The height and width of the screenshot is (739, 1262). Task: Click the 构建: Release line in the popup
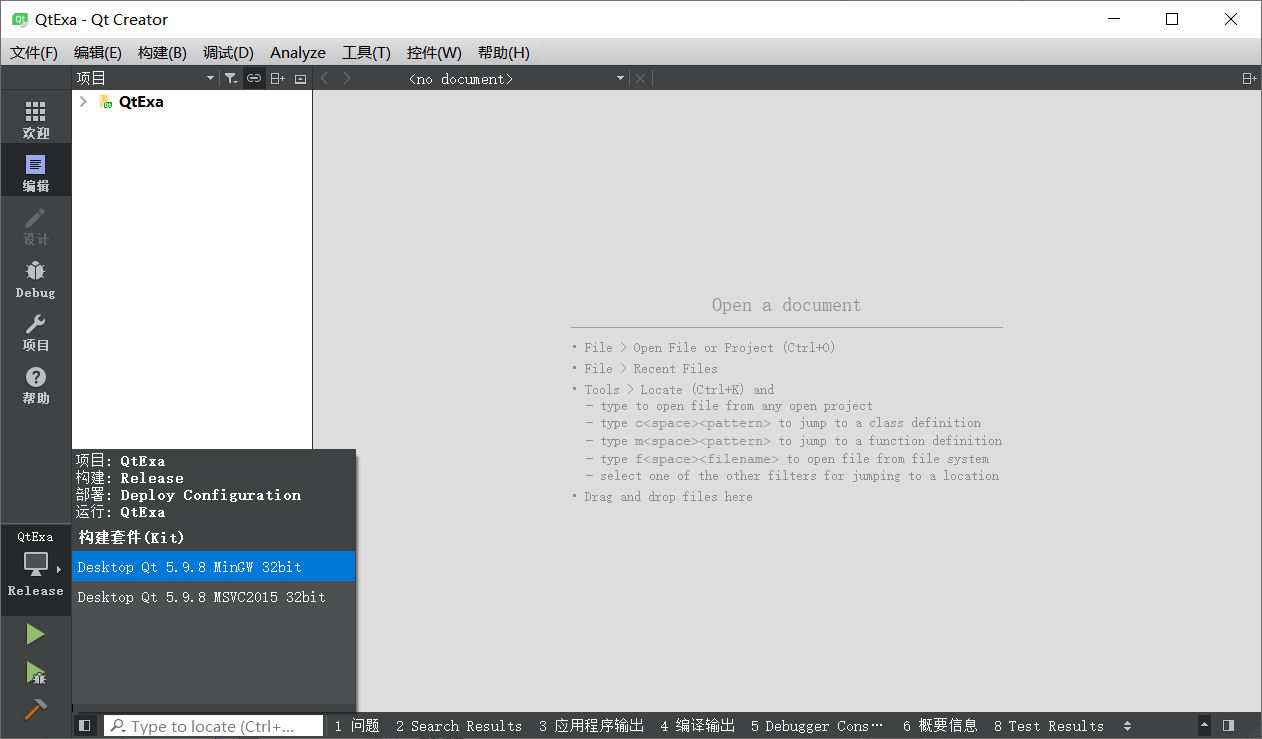pos(130,478)
